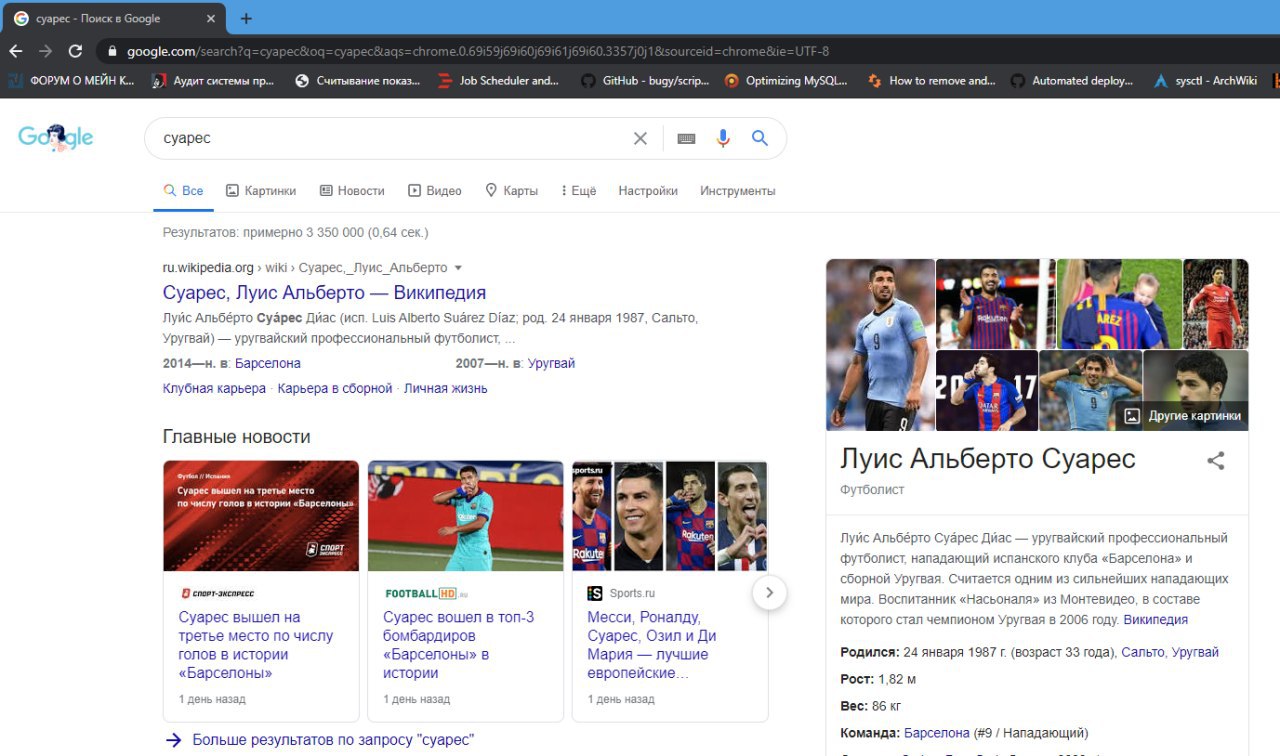Click Больше результатов по запросу суарес
1280x756 pixels.
coord(333,740)
